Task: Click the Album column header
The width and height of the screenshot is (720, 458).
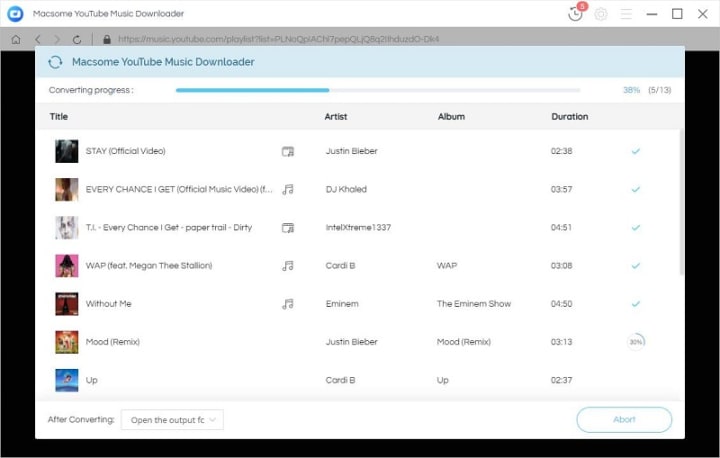Action: pos(451,117)
